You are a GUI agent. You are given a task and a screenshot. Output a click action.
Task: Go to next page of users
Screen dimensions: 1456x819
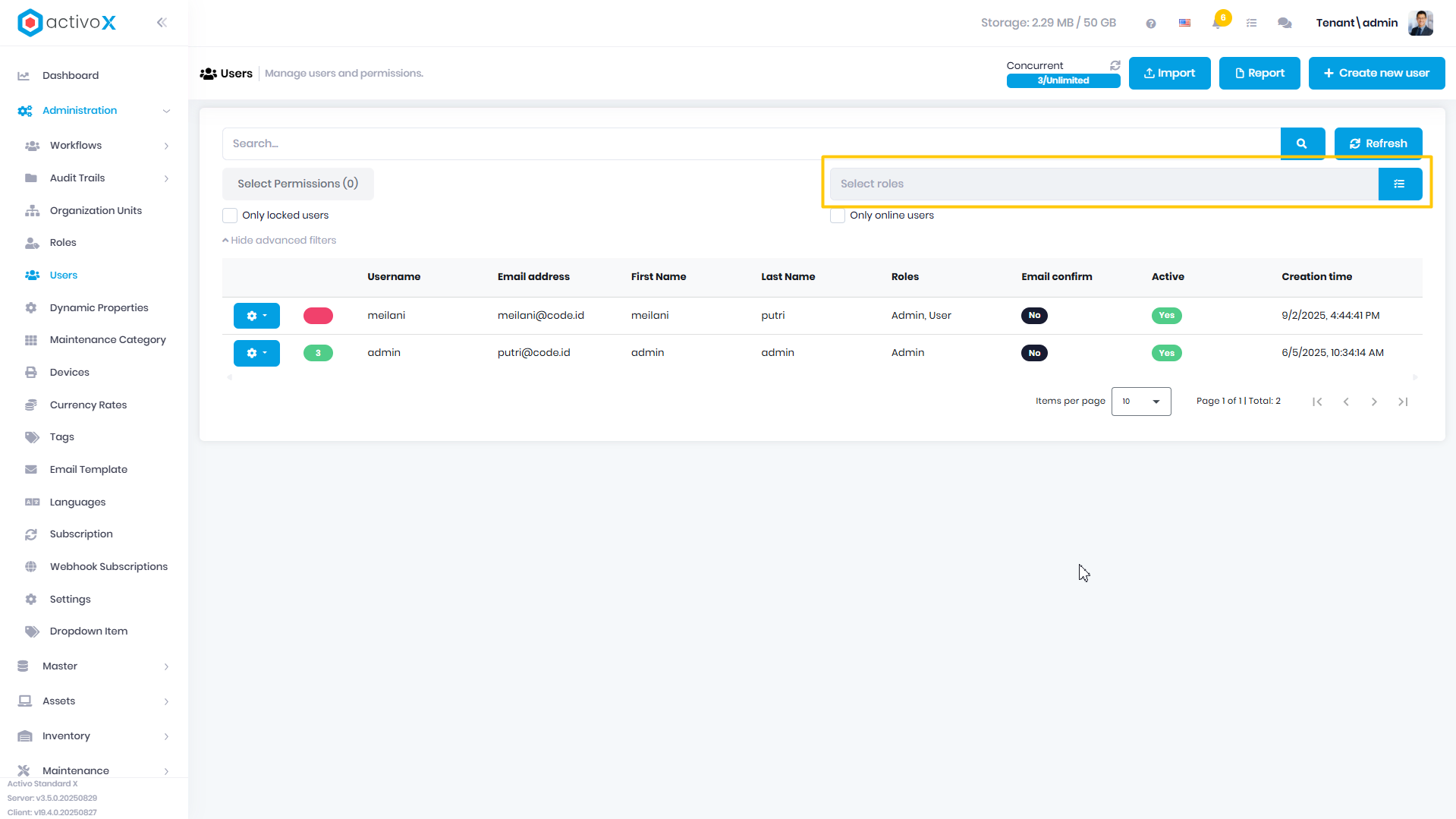[x=1374, y=402]
